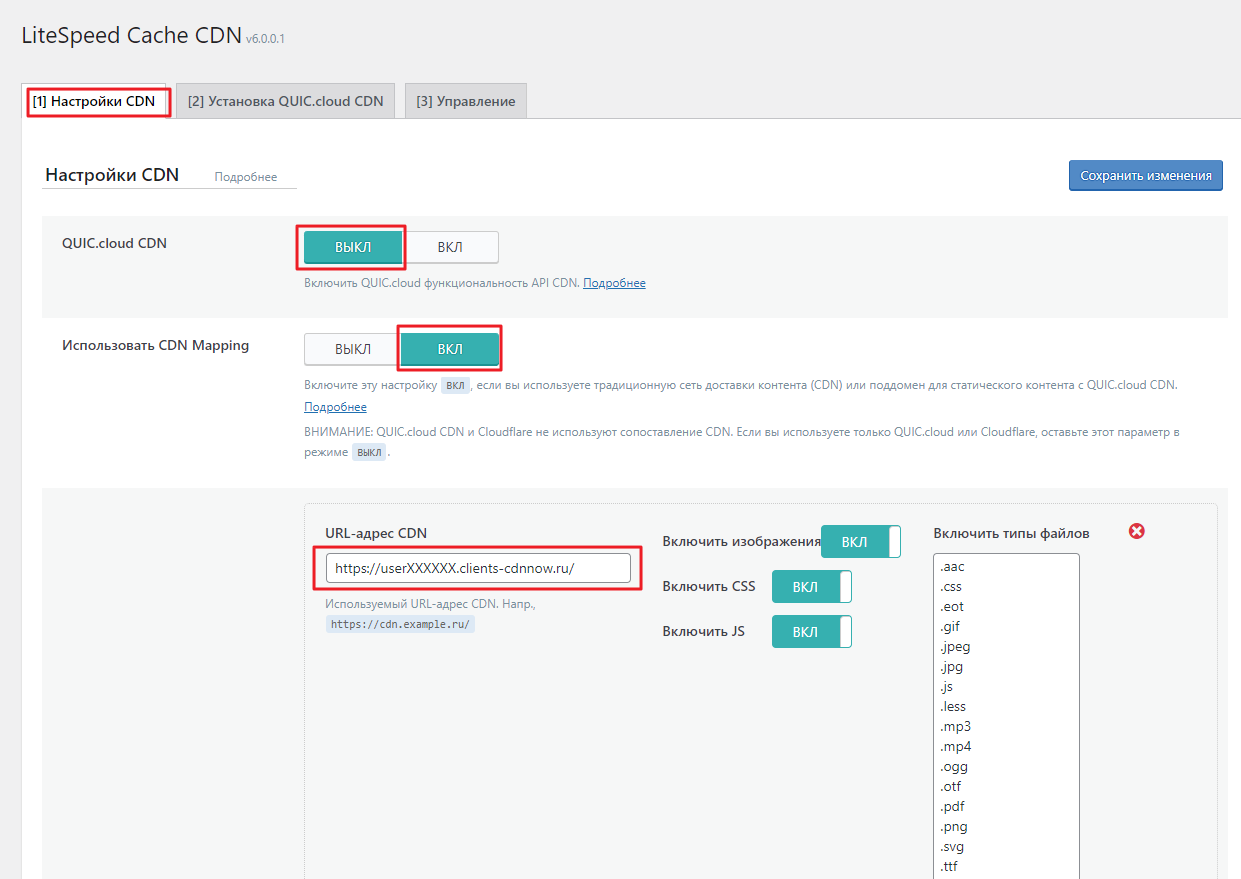Open Установка QUIC.cloud CDN tab
The image size is (1241, 879).
click(x=285, y=101)
